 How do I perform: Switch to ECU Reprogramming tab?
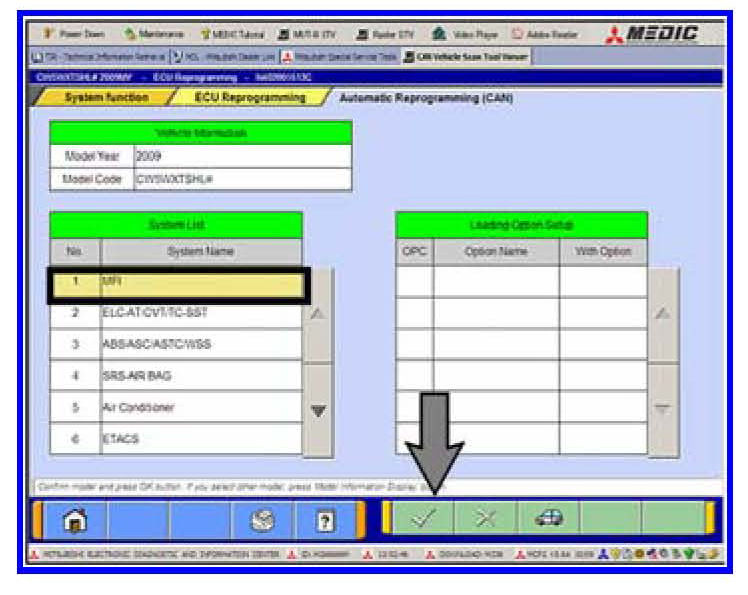pos(249,98)
